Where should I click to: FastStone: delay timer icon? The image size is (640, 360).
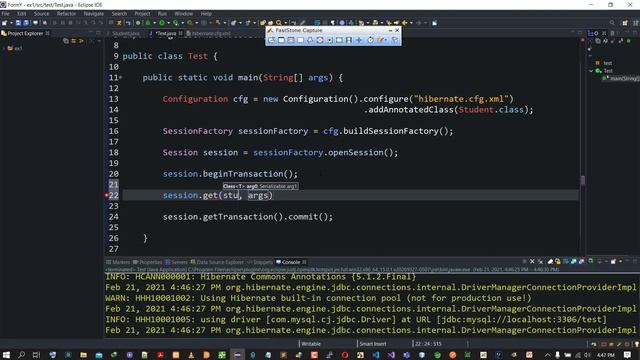point(370,40)
